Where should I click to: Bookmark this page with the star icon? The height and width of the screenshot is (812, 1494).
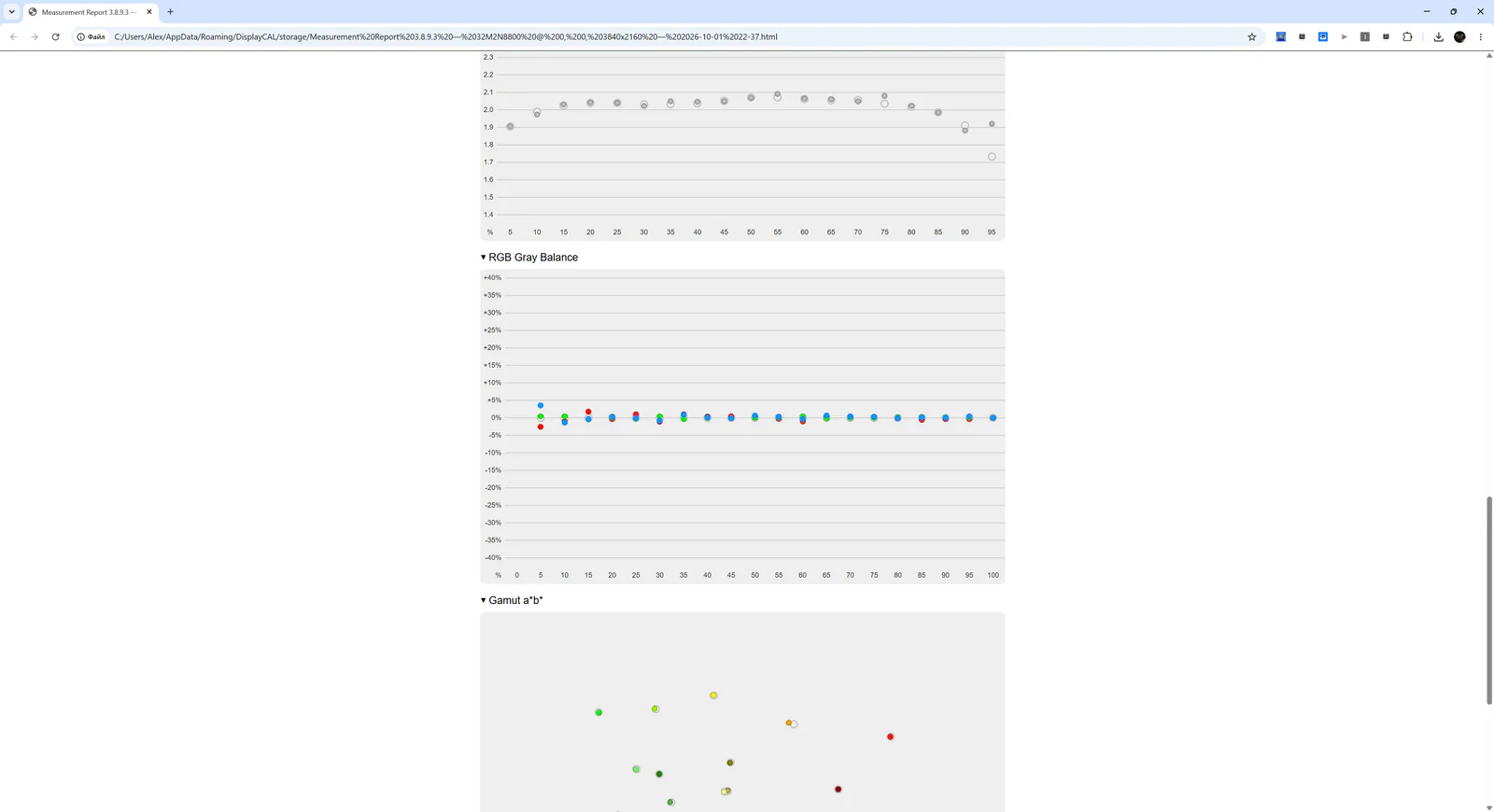pyautogui.click(x=1252, y=36)
